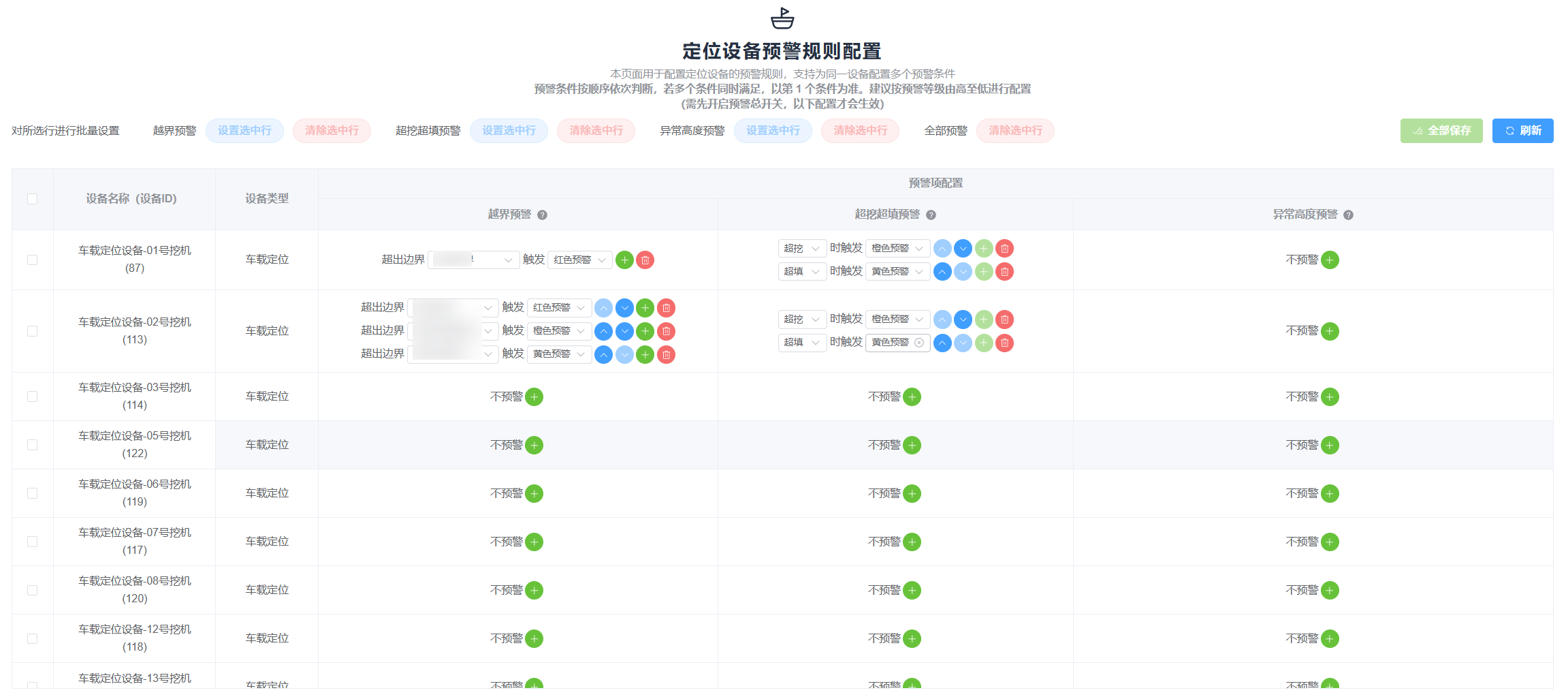Click the 刷新 button

click(1522, 131)
